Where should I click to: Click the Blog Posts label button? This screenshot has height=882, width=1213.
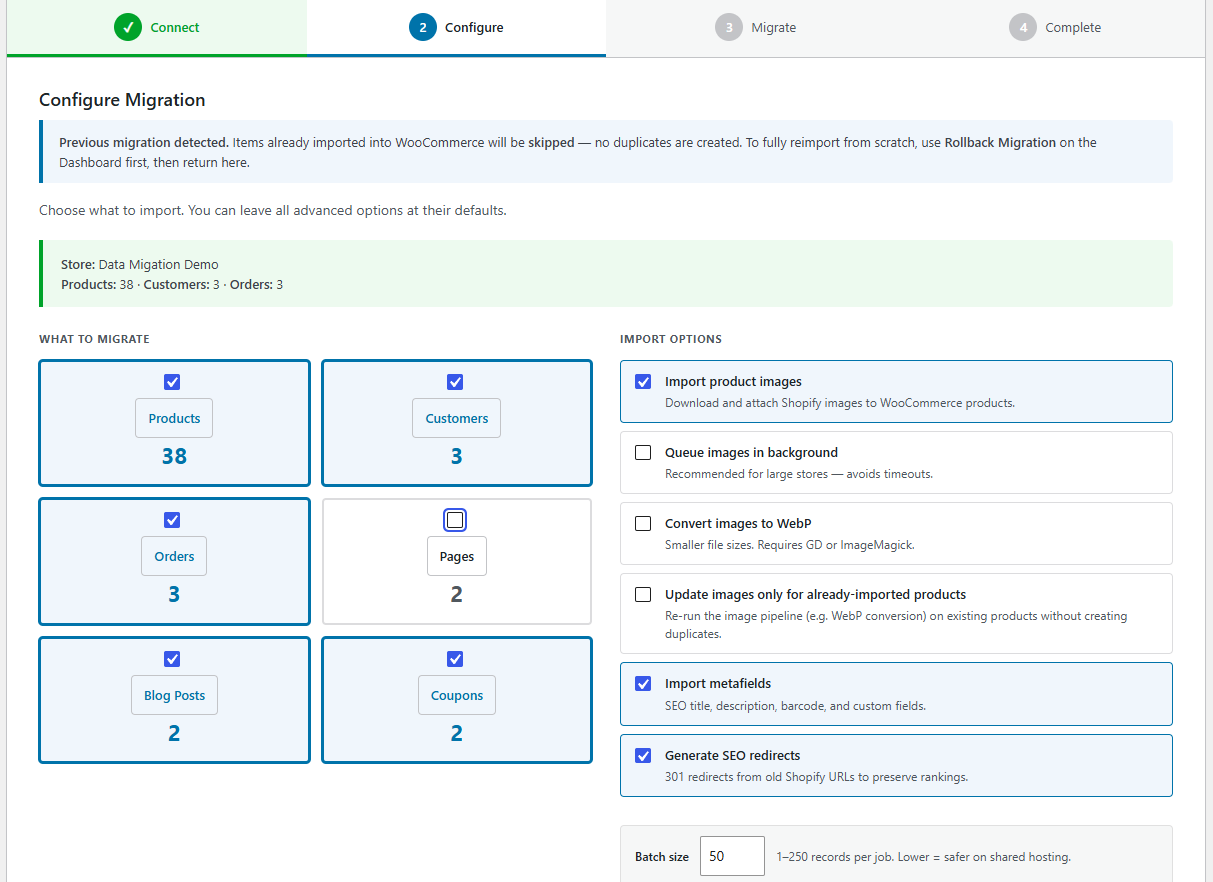click(174, 696)
